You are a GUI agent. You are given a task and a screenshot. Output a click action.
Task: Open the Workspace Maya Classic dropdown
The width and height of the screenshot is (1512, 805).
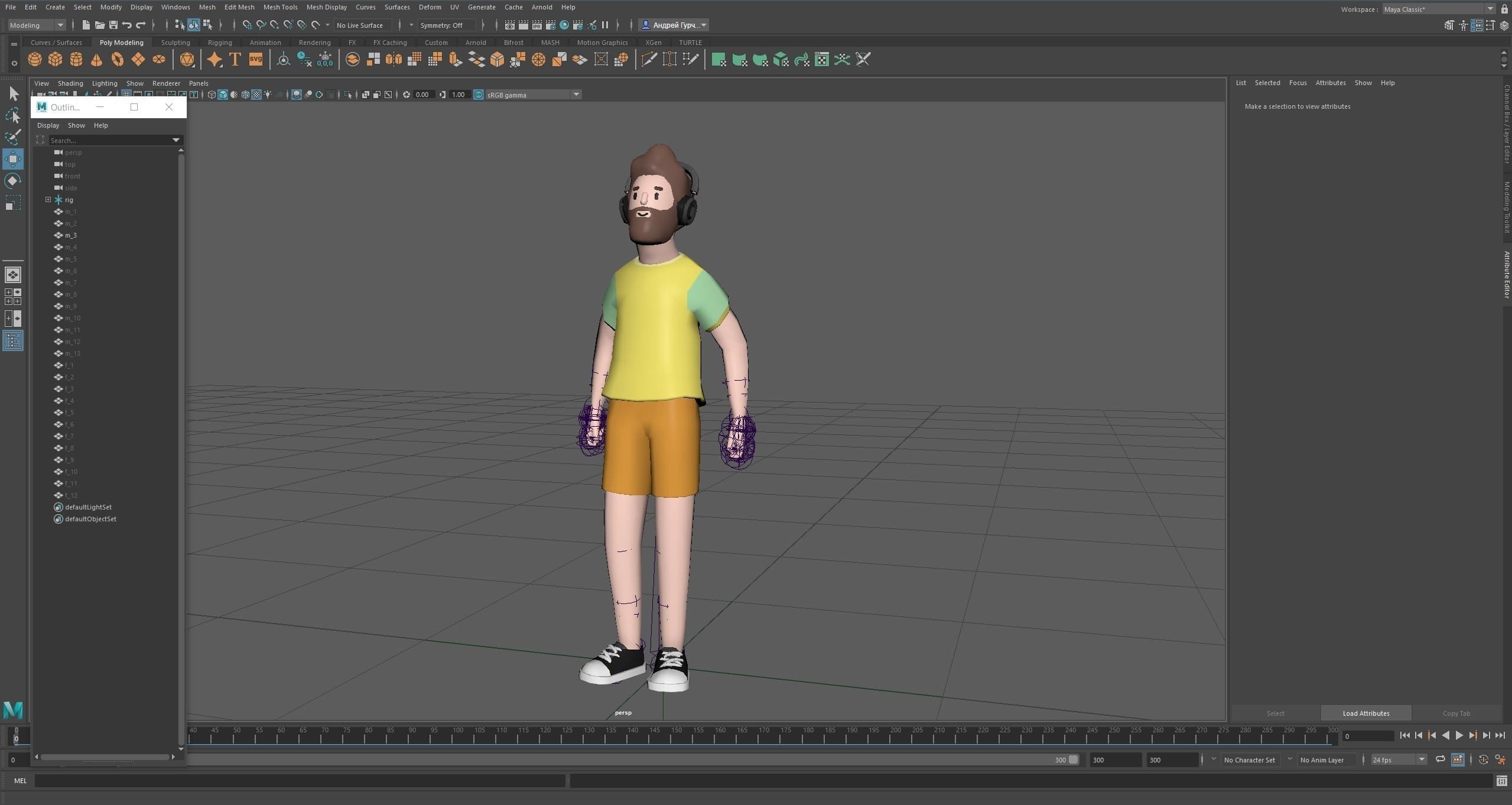point(1439,9)
